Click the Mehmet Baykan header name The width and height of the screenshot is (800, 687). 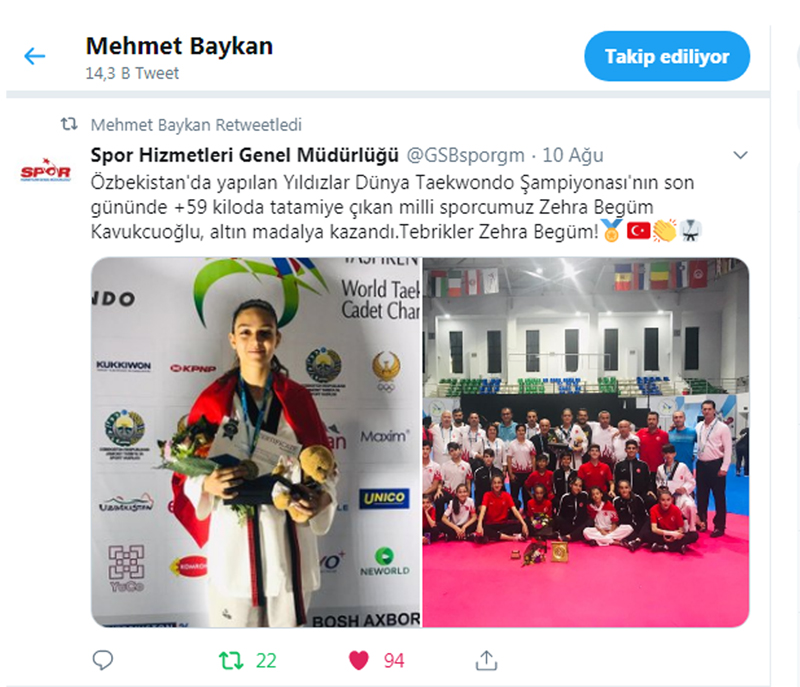pos(179,46)
